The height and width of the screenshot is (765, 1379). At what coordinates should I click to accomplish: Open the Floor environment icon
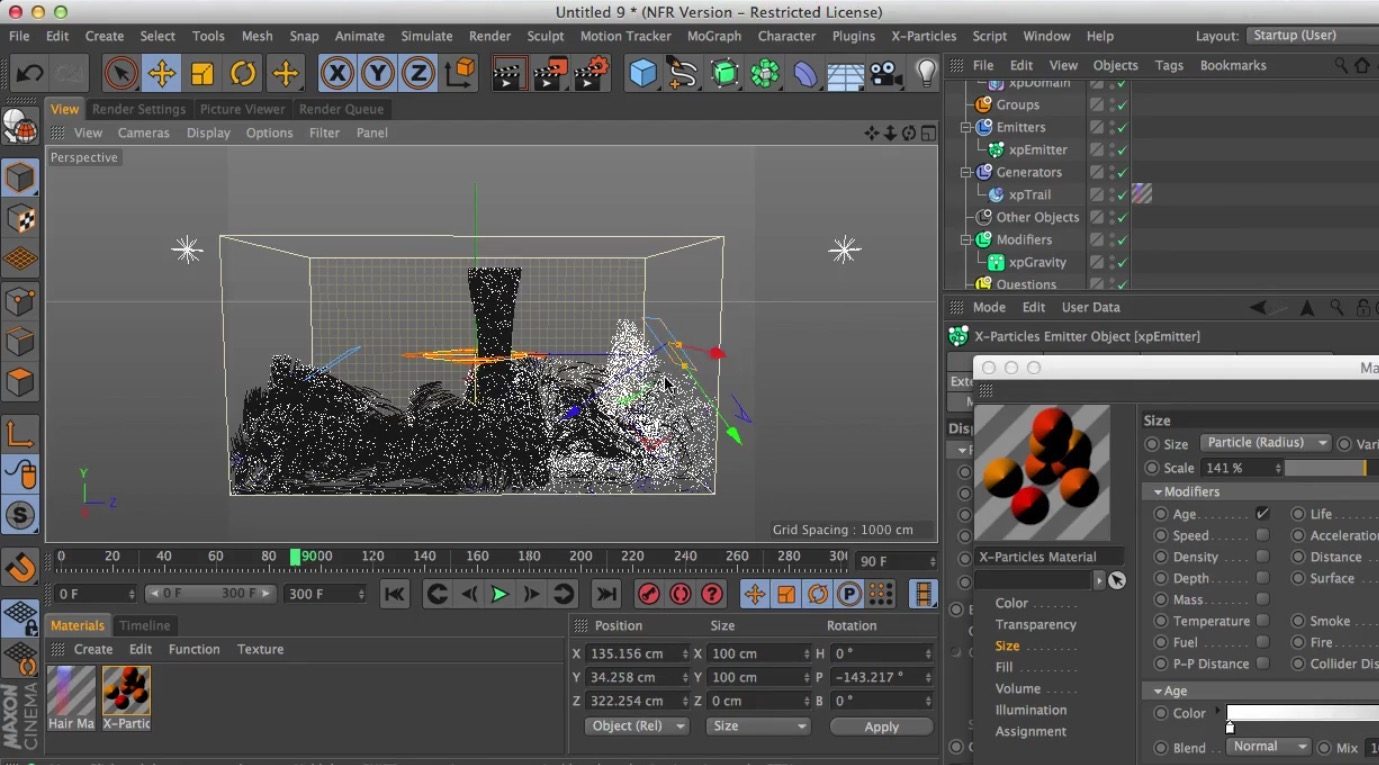(x=845, y=73)
